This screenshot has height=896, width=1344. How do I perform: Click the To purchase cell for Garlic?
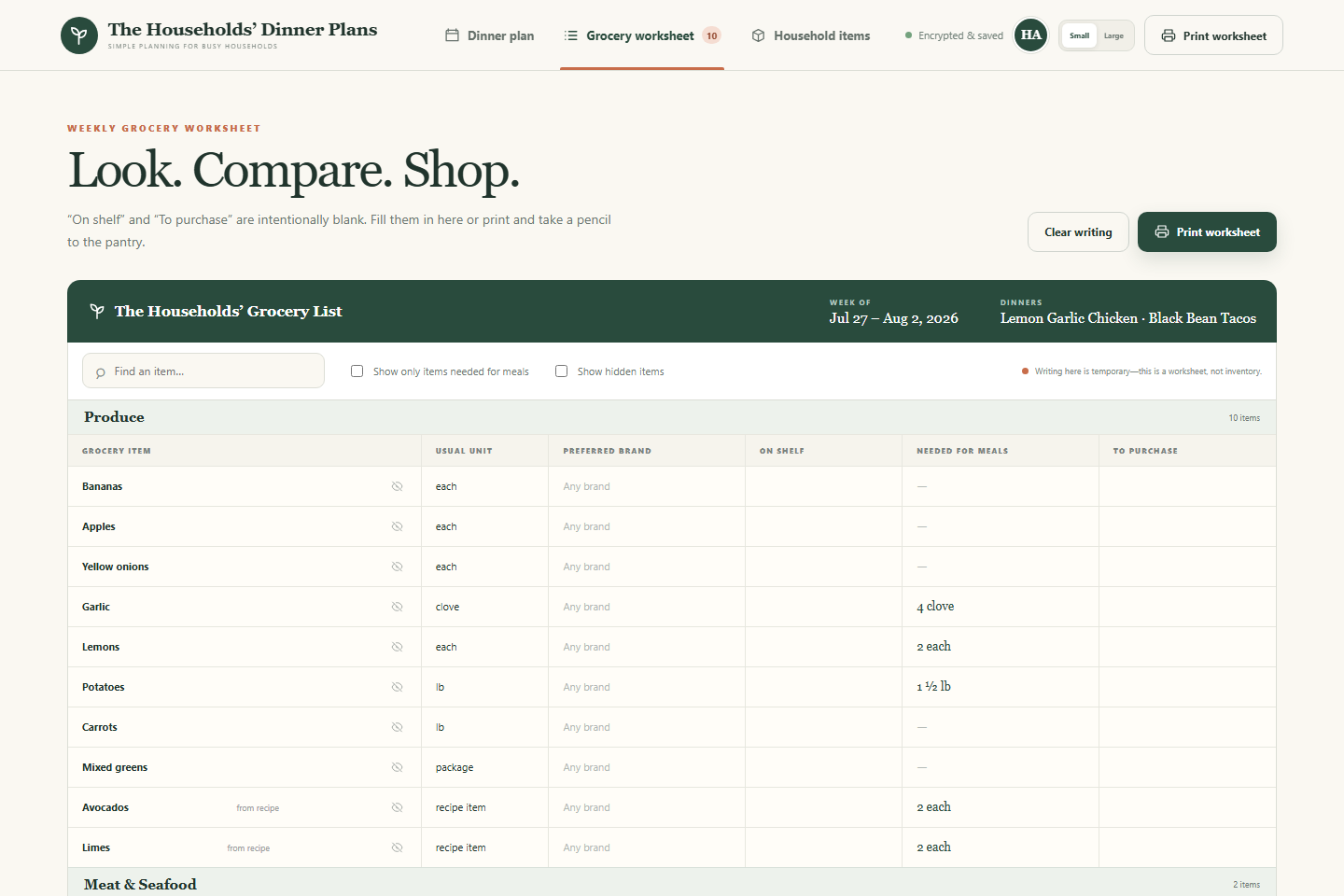(1187, 607)
